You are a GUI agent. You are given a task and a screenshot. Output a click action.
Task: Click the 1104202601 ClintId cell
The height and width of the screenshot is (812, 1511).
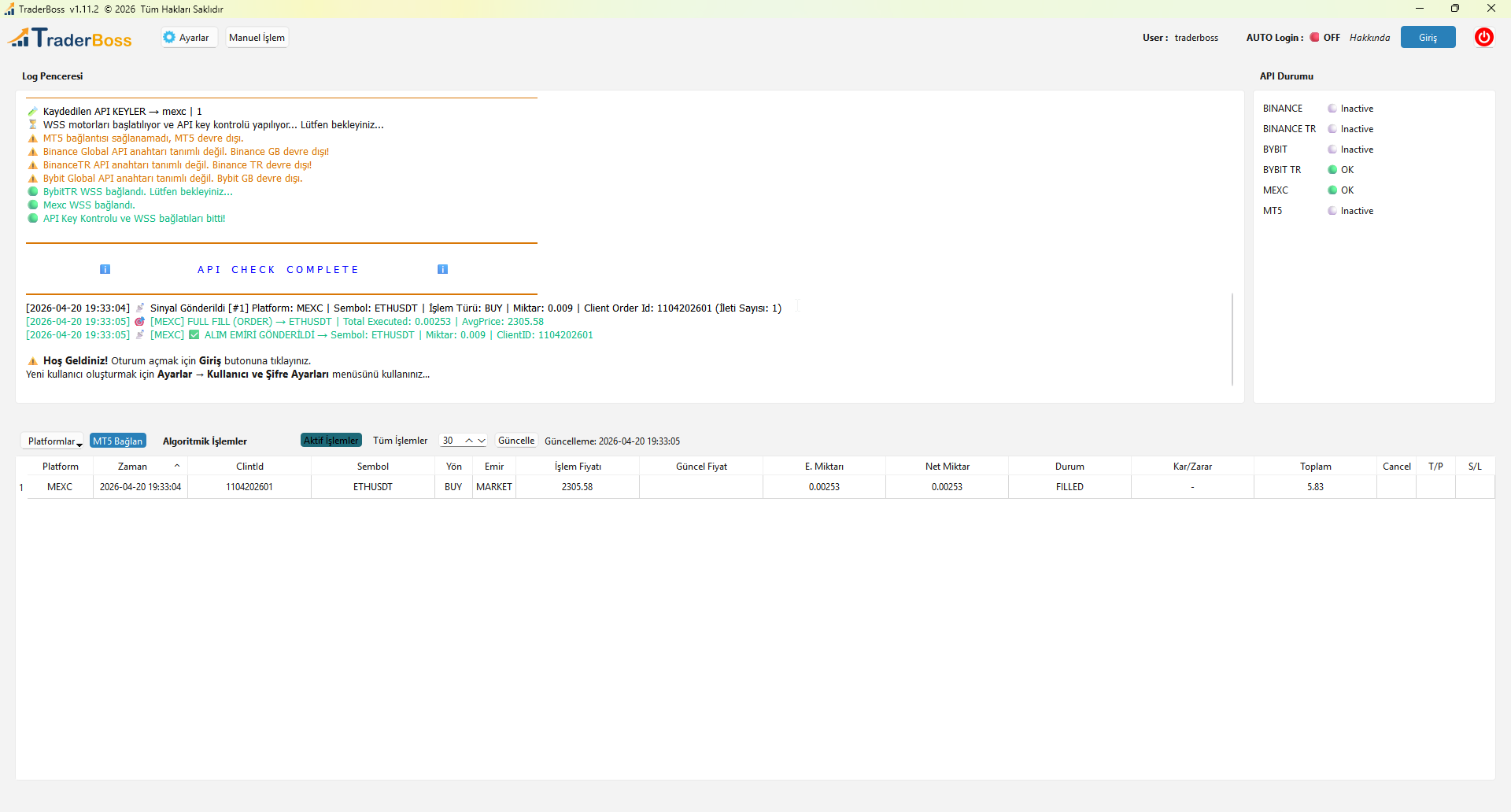(249, 487)
